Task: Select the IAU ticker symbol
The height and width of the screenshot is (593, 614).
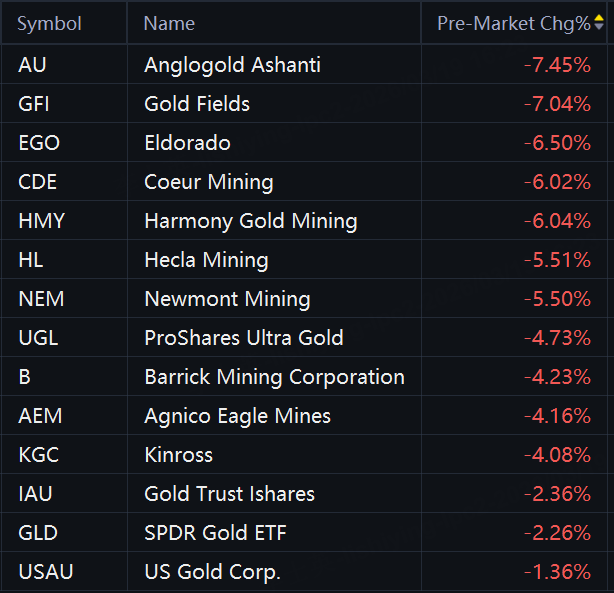Action: tap(37, 494)
